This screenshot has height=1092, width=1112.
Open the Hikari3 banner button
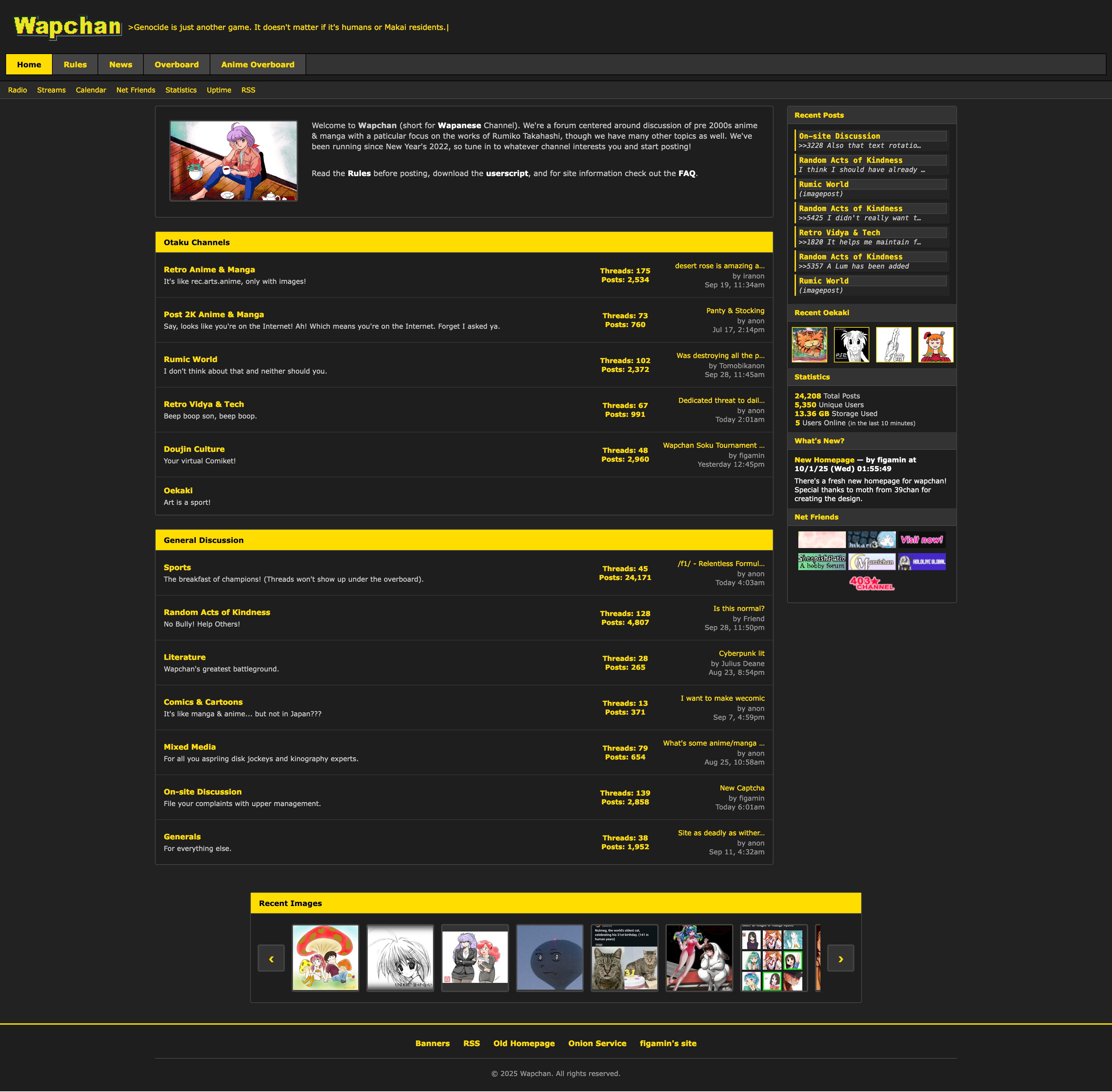(871, 540)
